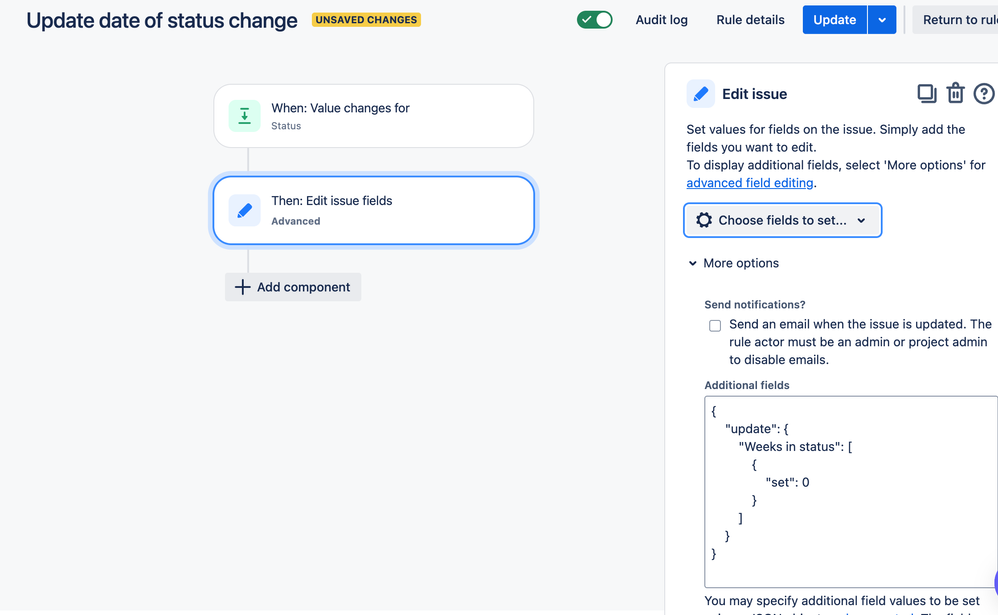Follow the 'advanced field editing' link
The height and width of the screenshot is (615, 998).
click(750, 183)
